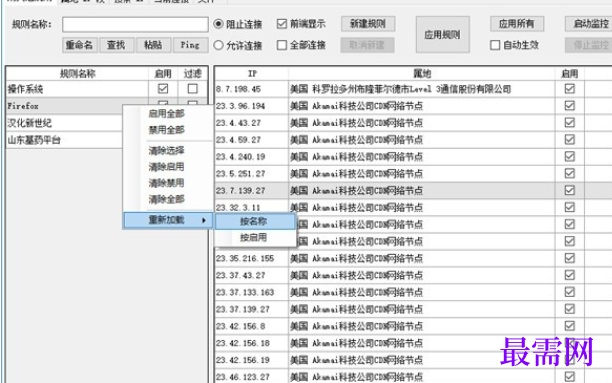Click the 重命名 button

click(79, 45)
